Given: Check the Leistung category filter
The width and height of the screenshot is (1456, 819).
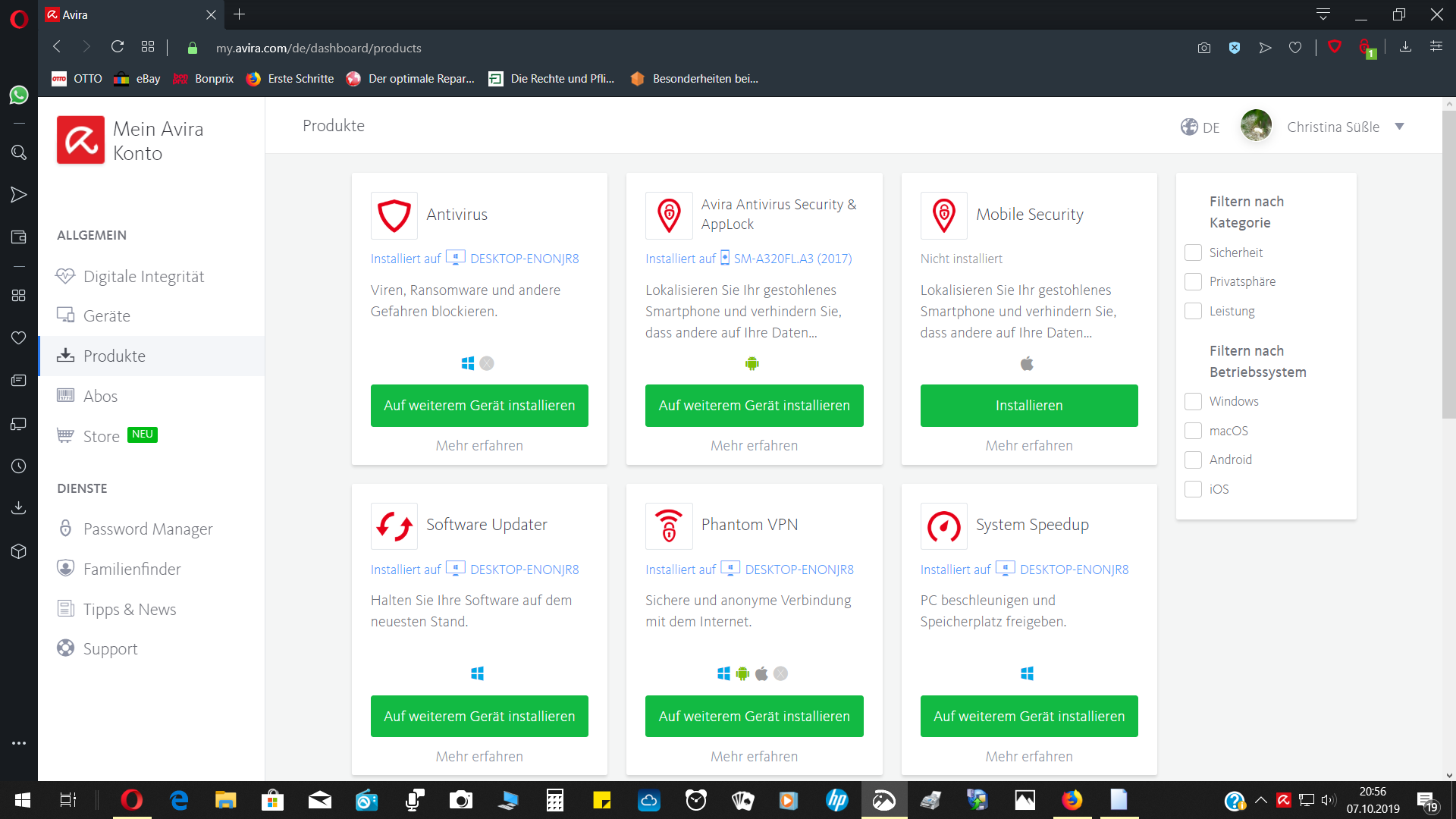Looking at the screenshot, I should tap(1193, 311).
